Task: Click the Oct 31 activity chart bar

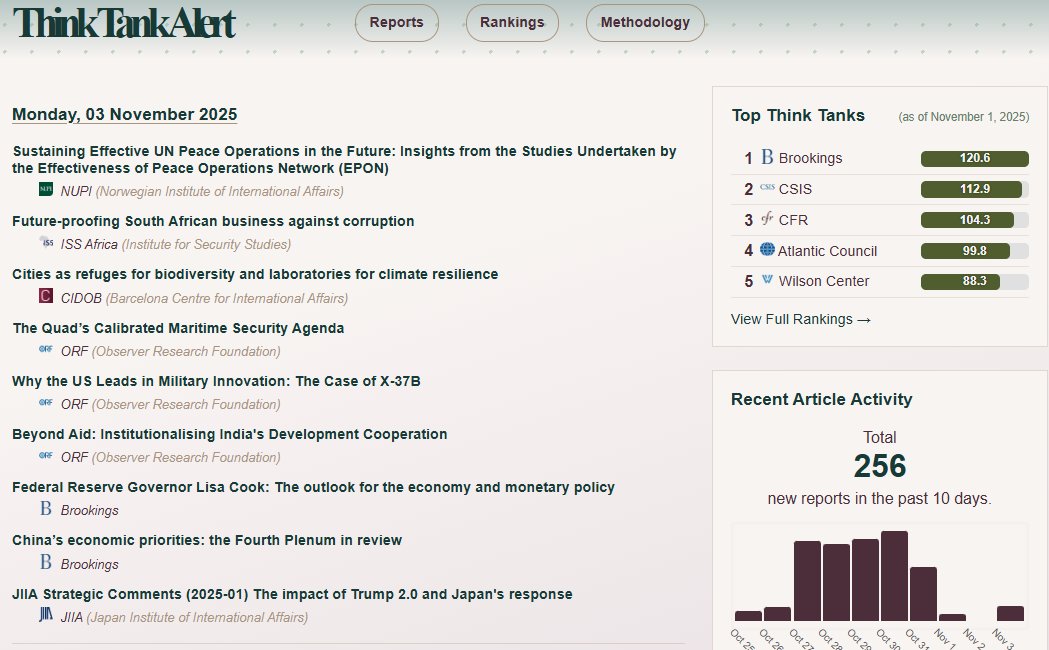Action: (x=923, y=594)
